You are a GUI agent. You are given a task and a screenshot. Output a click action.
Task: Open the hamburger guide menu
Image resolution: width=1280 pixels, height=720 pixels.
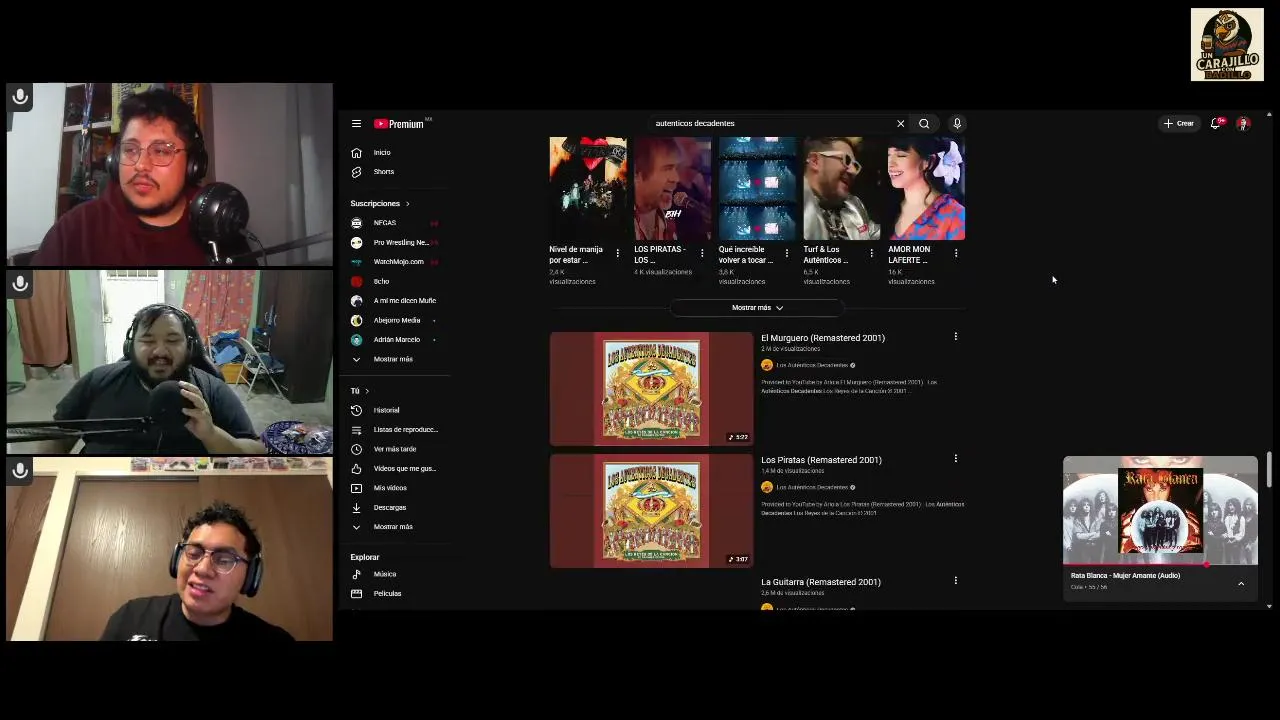[356, 124]
